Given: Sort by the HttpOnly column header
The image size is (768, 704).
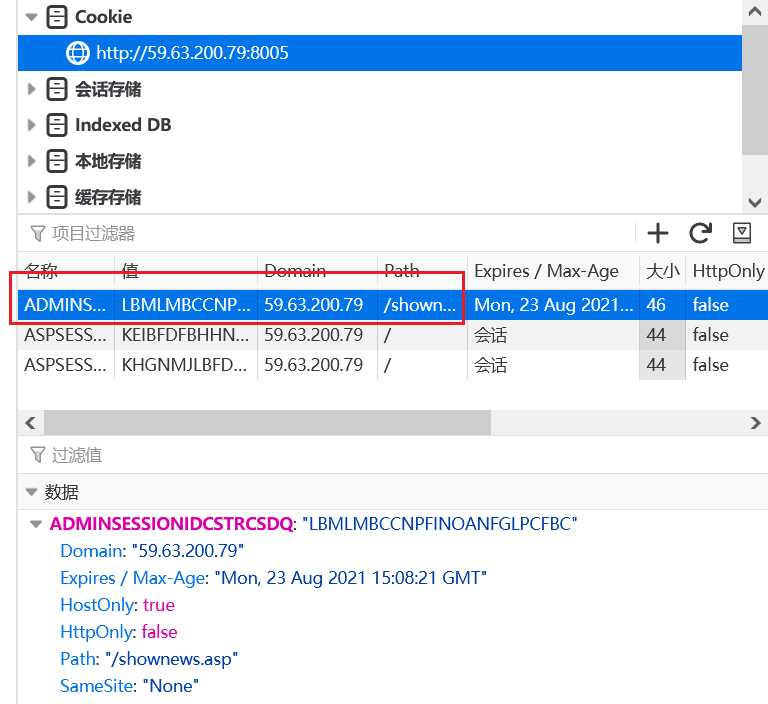Looking at the screenshot, I should (727, 270).
